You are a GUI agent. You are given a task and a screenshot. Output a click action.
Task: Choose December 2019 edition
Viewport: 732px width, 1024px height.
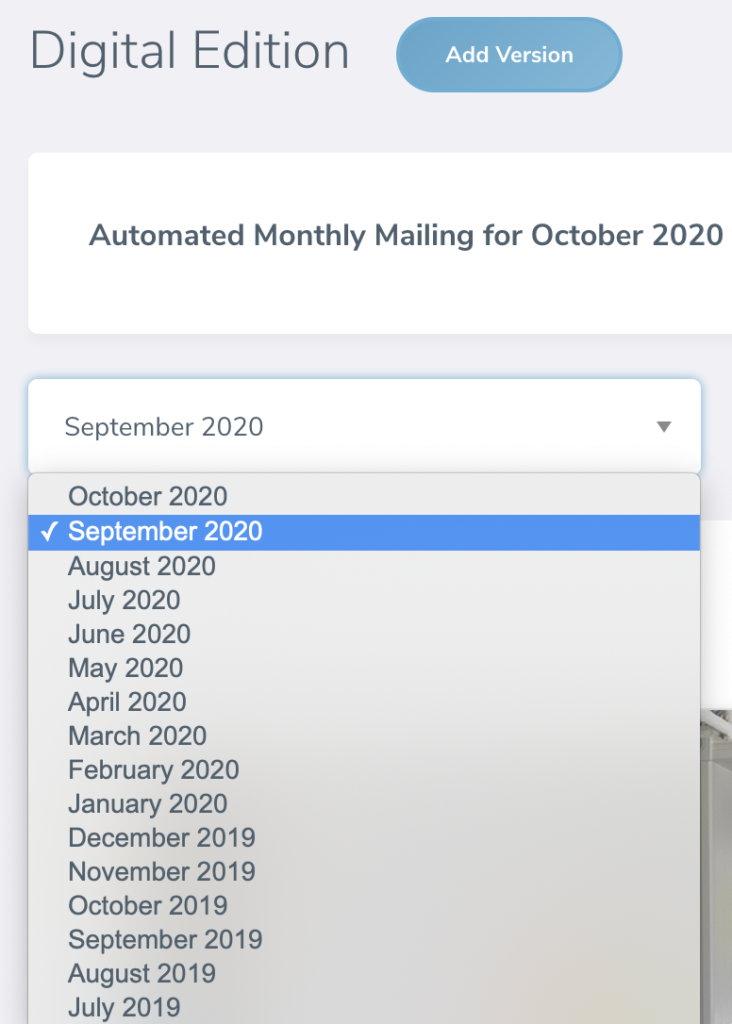point(161,838)
